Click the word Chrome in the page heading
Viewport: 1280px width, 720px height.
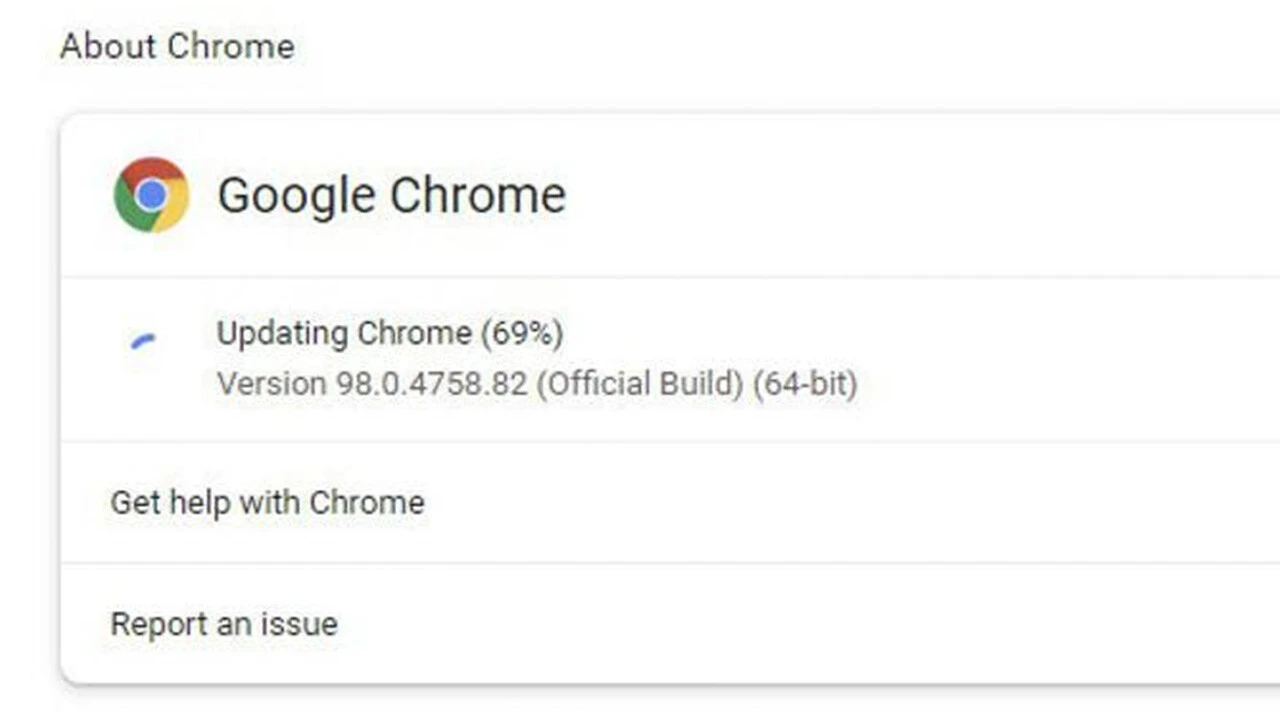[231, 46]
